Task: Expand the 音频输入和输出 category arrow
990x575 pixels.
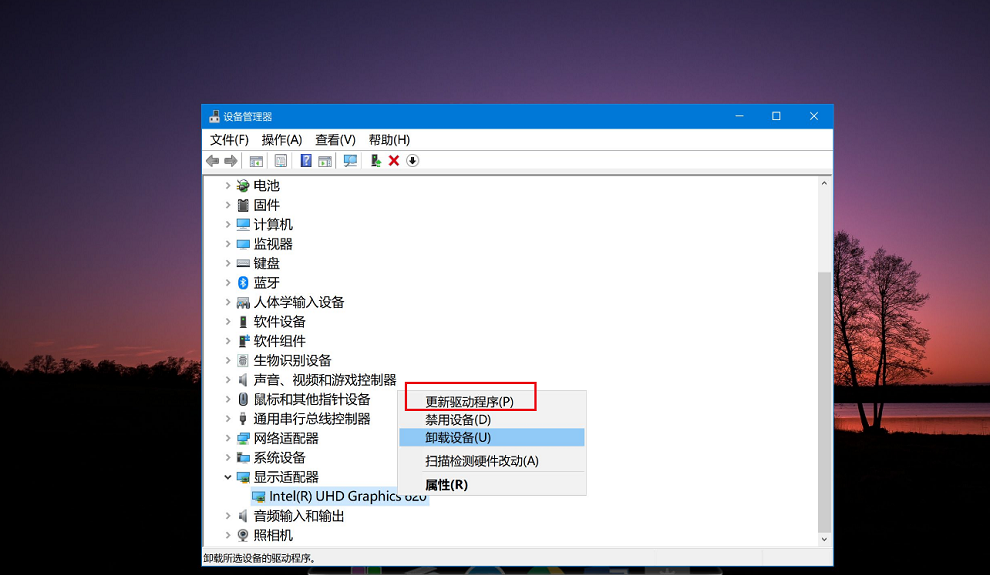Action: tap(228, 516)
